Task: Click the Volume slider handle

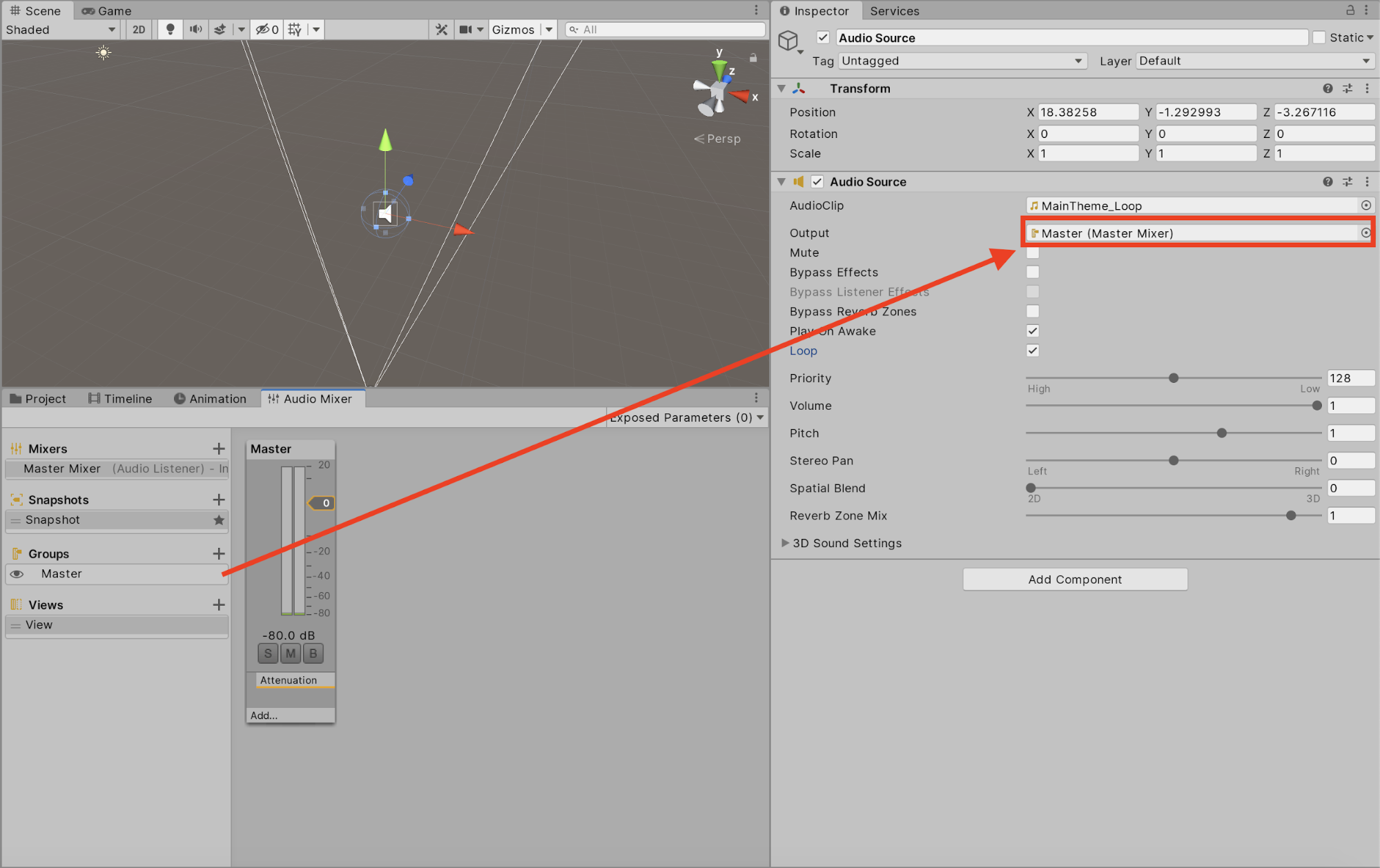Action: coord(1316,406)
